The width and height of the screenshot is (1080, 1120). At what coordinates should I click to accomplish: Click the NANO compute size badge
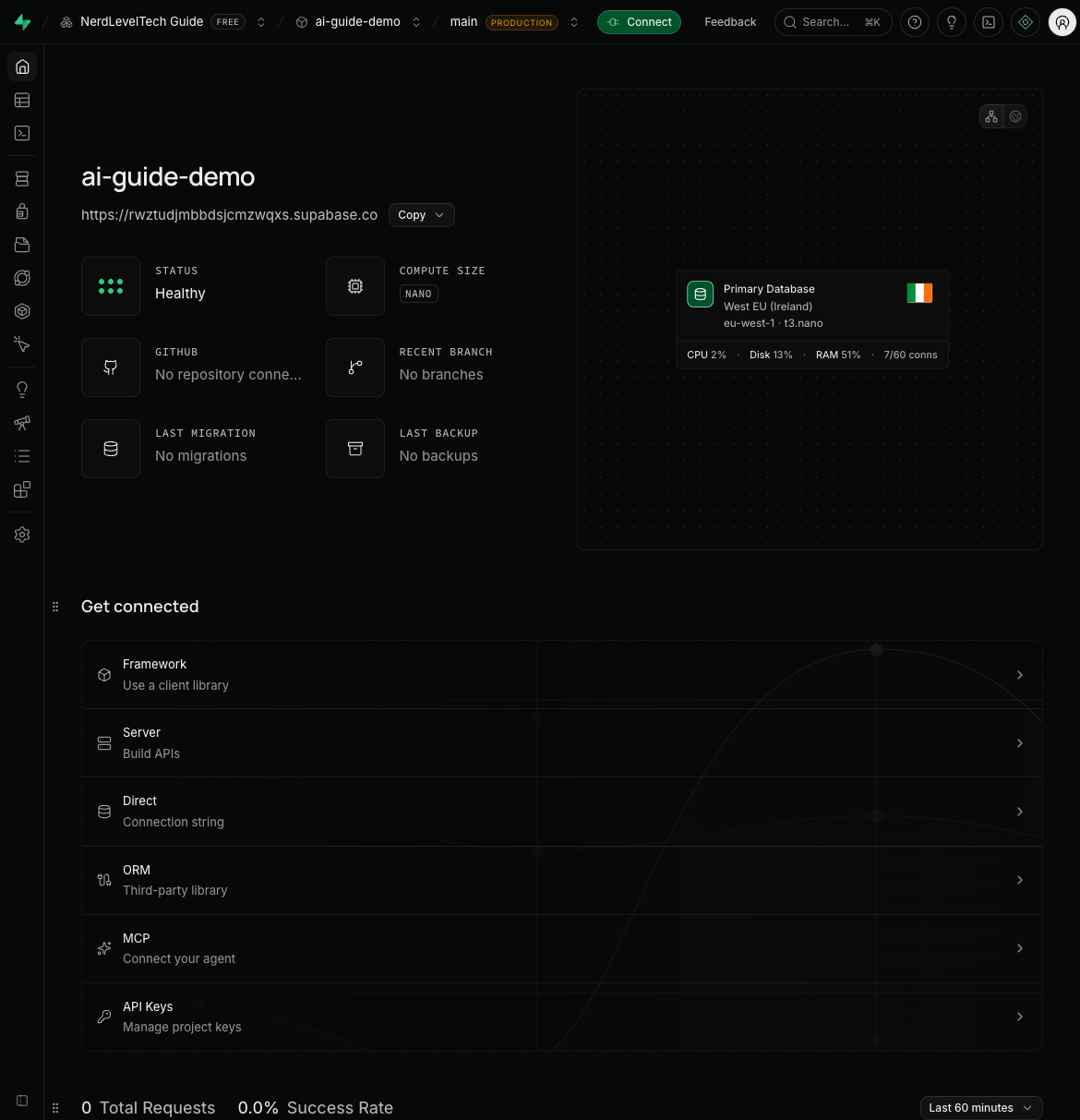[418, 294]
